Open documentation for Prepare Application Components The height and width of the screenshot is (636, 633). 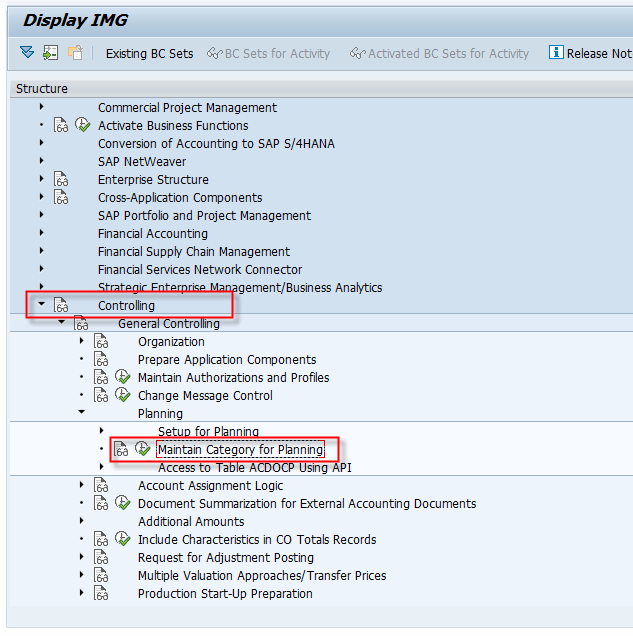tap(101, 359)
